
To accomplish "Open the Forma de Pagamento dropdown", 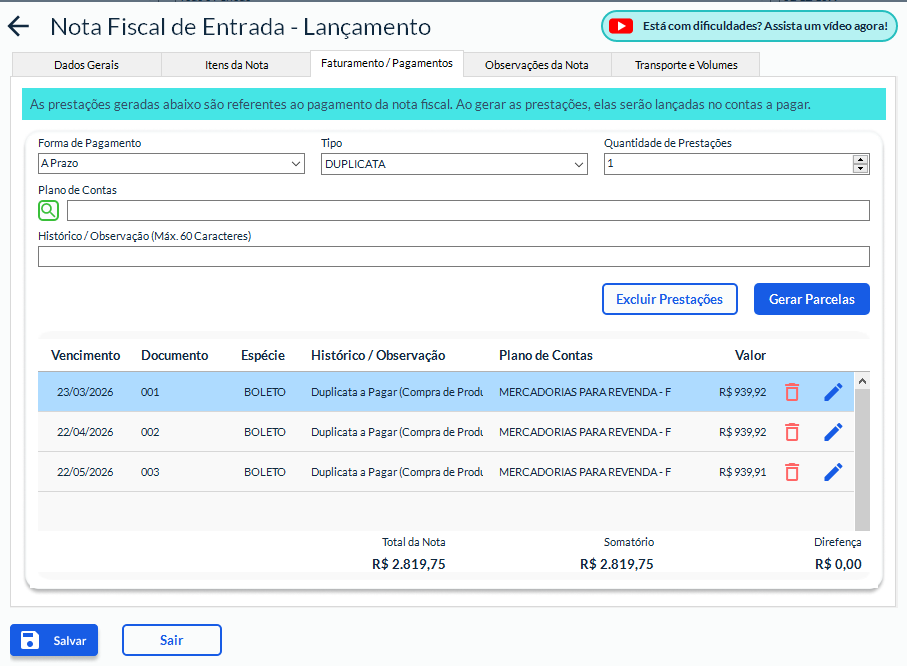I will coord(170,164).
